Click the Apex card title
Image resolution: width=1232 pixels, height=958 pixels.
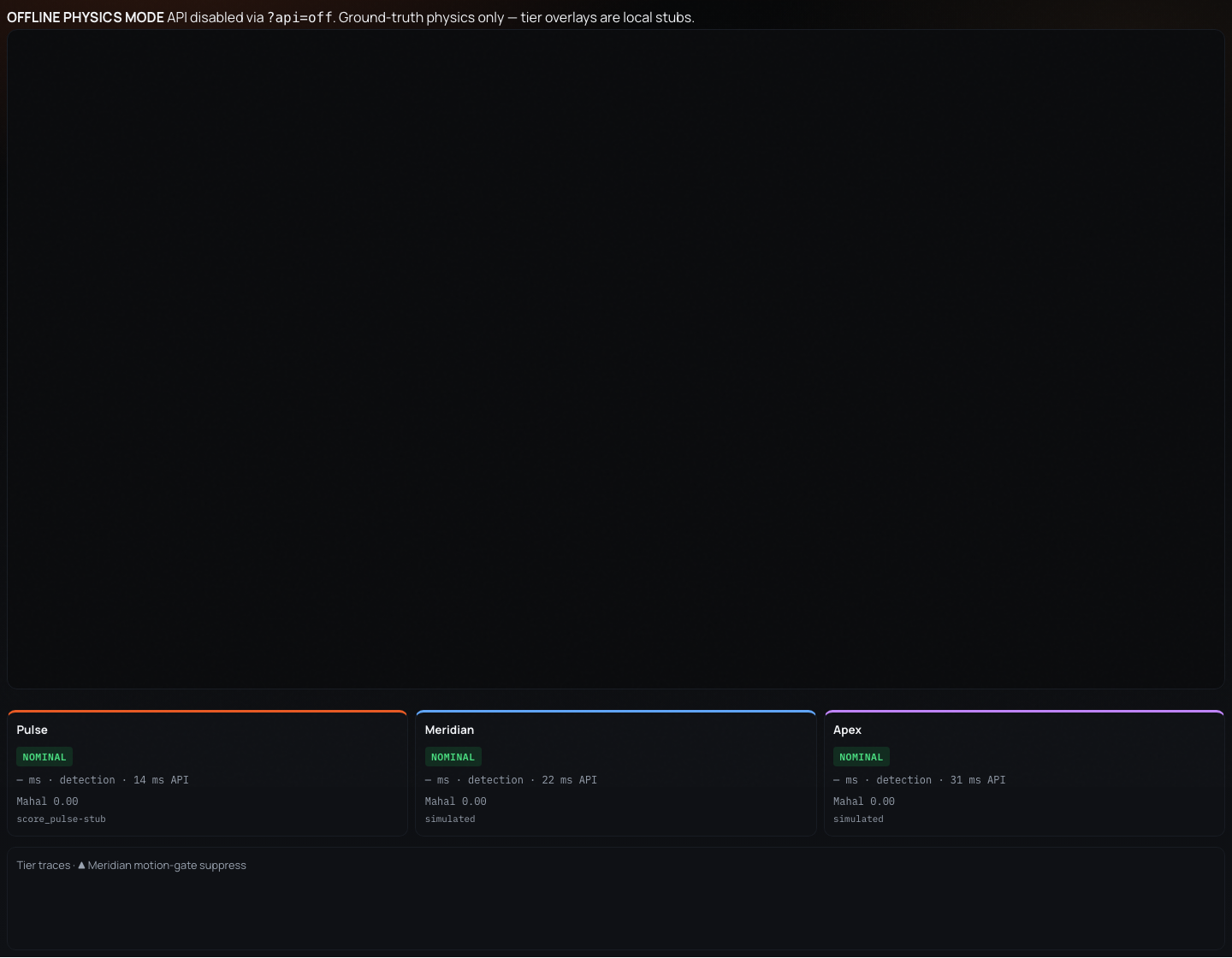click(x=847, y=730)
